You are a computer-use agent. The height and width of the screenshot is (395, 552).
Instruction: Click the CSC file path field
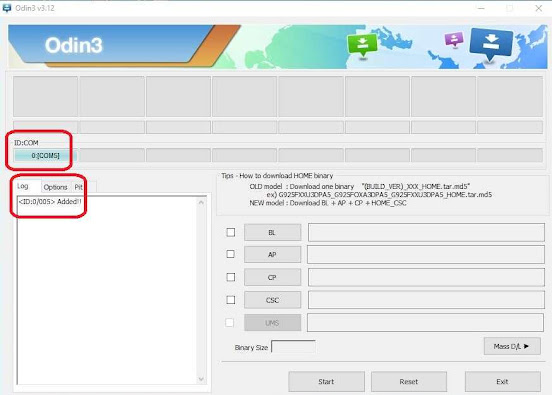pos(426,300)
